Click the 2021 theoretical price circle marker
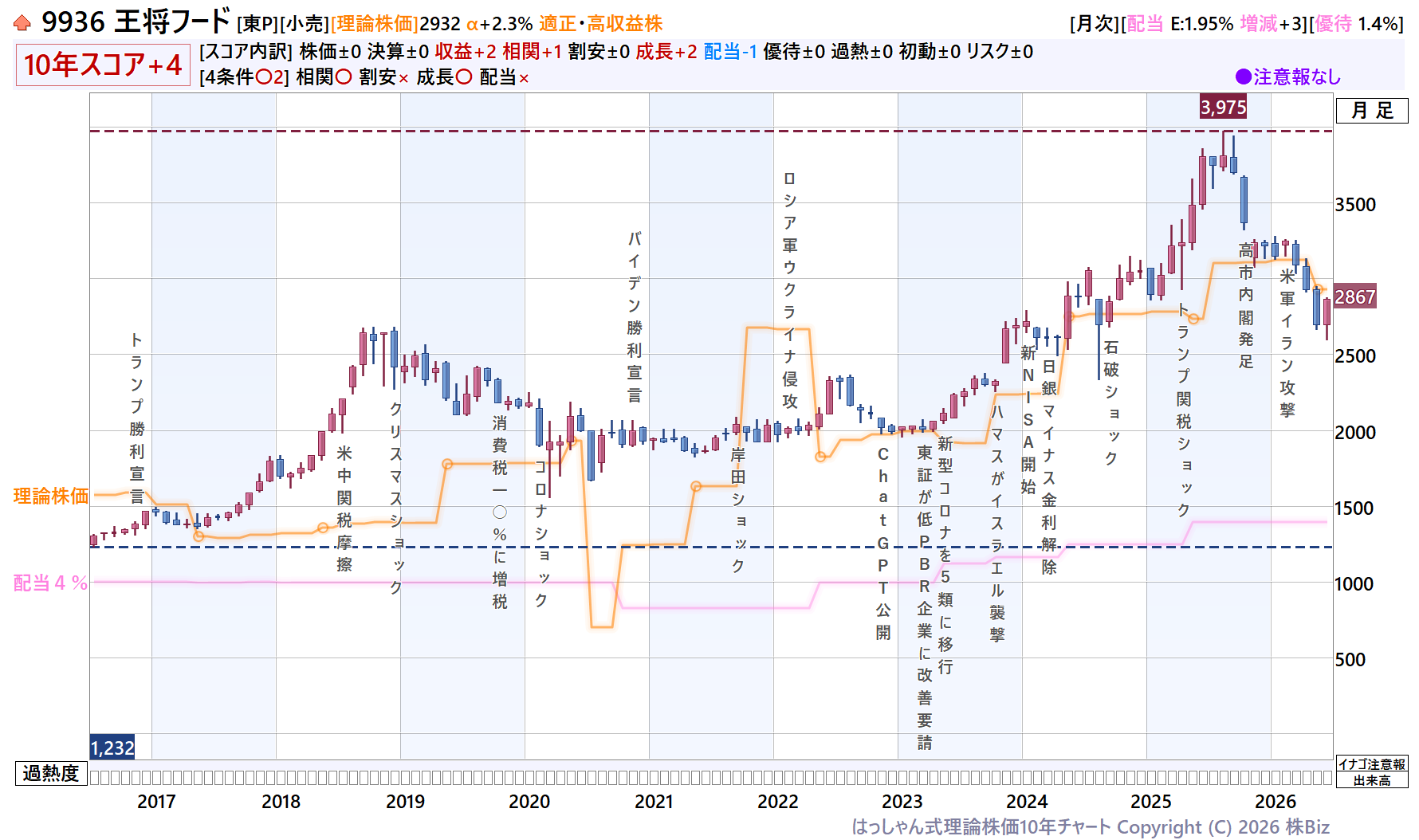The image size is (1419, 840). point(696,486)
